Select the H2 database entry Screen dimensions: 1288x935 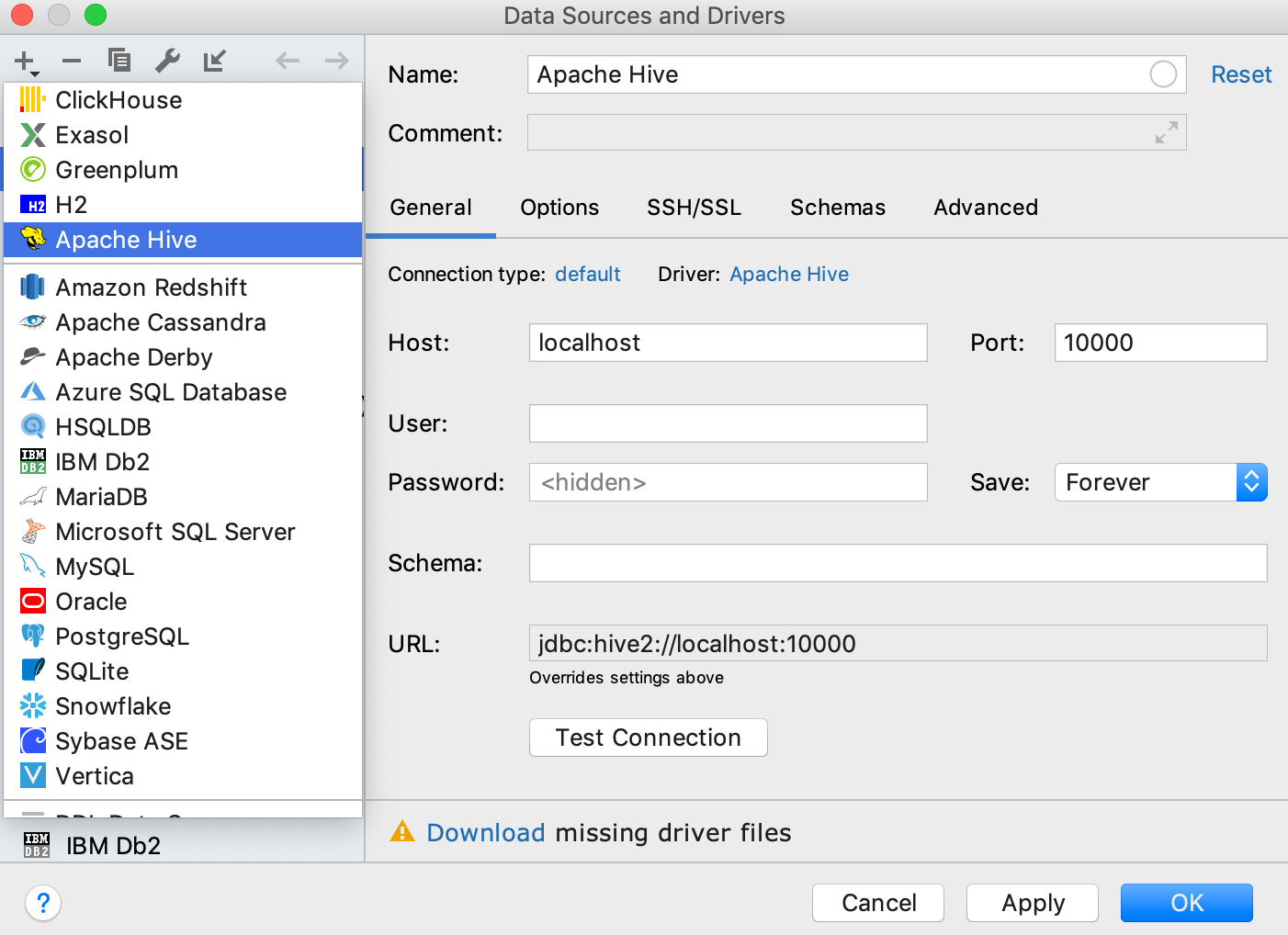coord(184,205)
